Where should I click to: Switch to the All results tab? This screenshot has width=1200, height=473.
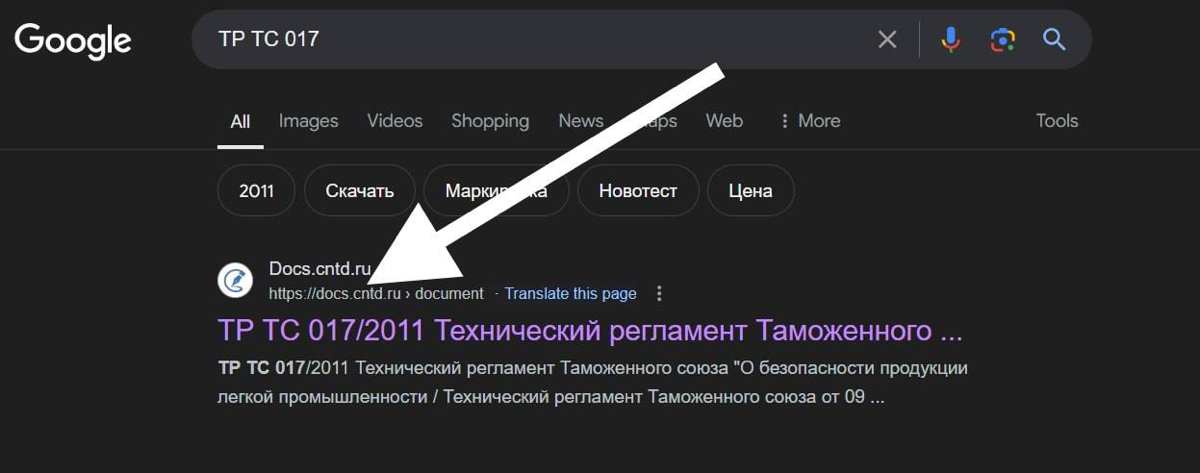click(x=240, y=121)
